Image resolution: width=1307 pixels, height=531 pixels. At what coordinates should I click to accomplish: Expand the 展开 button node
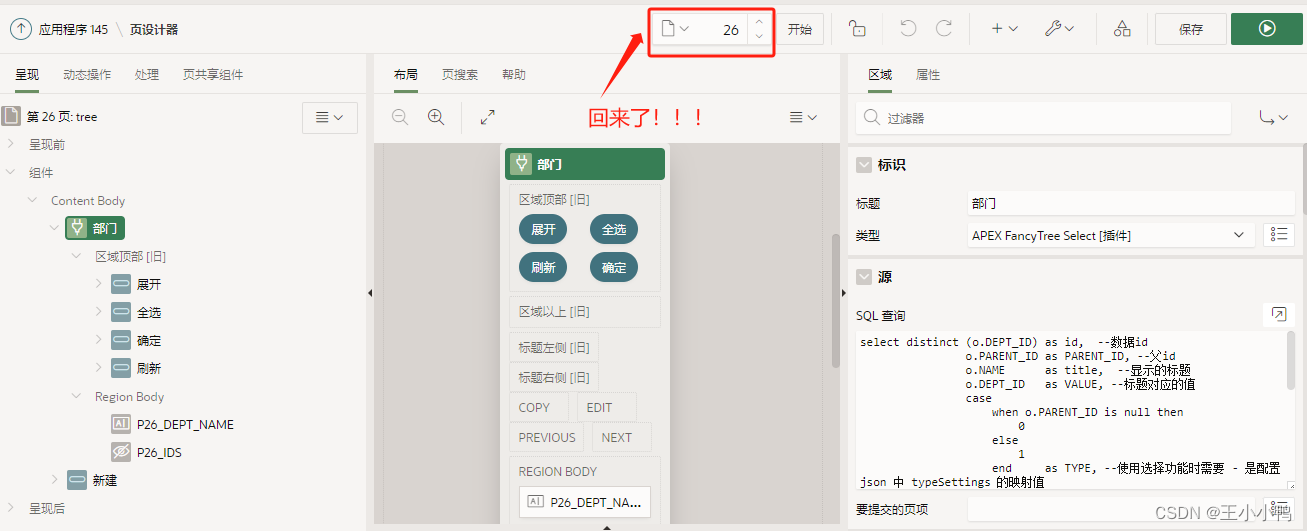pyautogui.click(x=99, y=285)
